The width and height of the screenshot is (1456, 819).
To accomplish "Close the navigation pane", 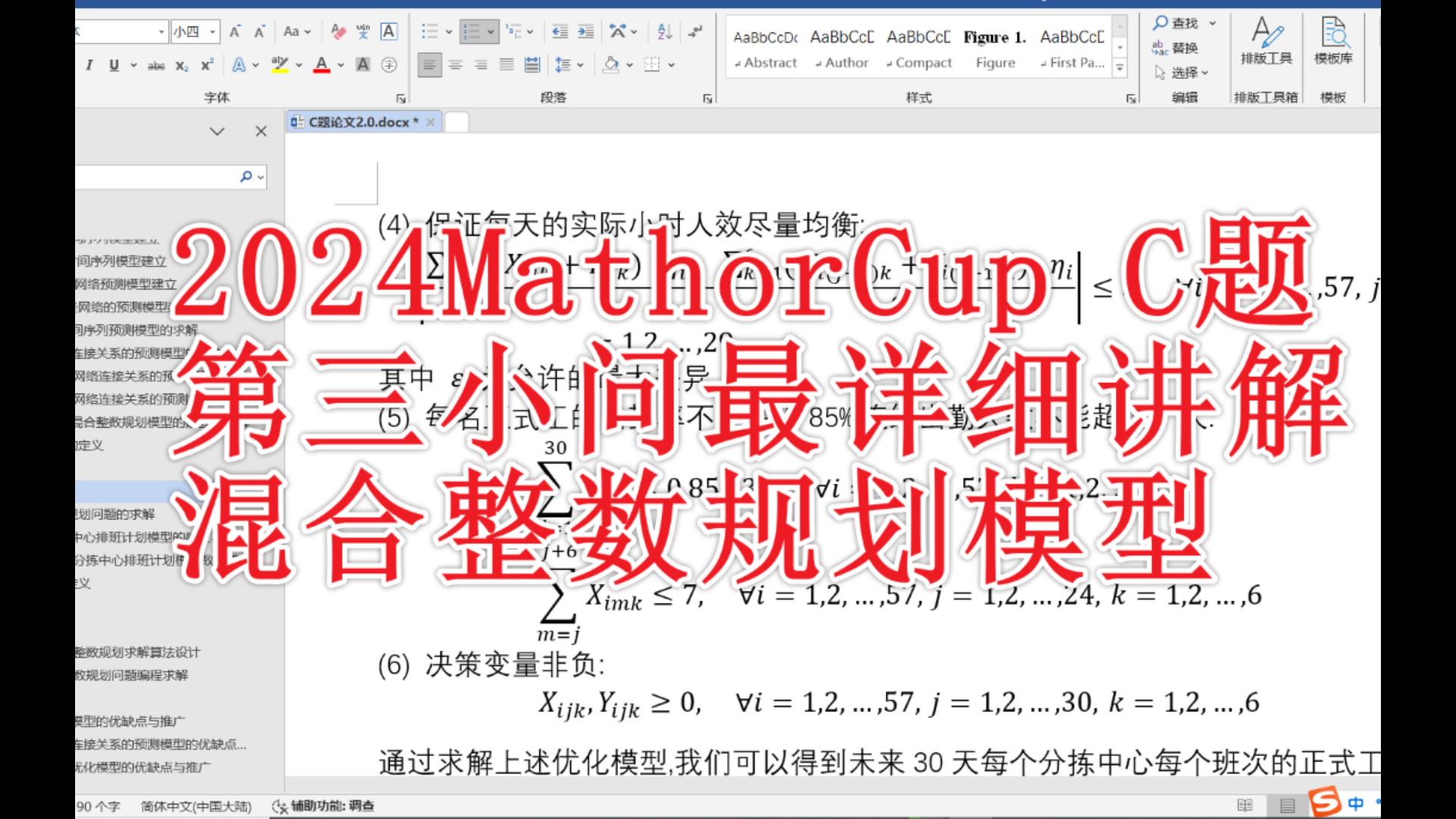I will (x=261, y=131).
